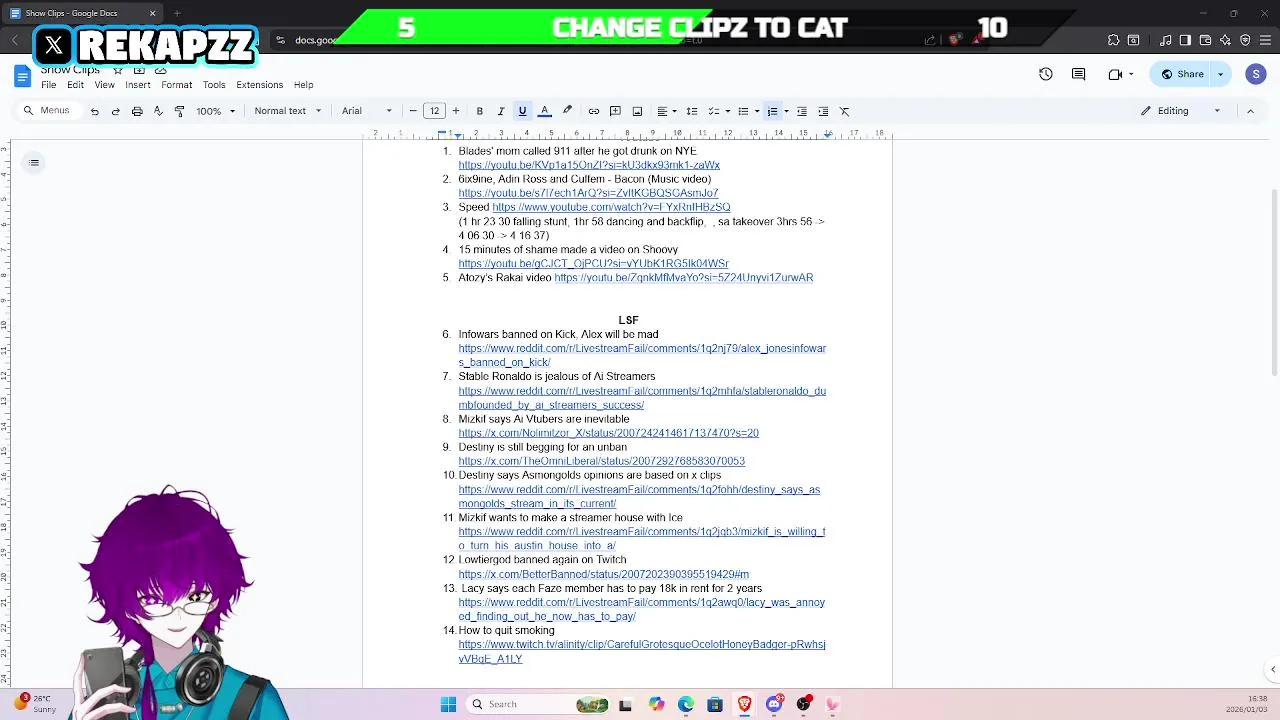Open the Tools menu
The width and height of the screenshot is (1280, 720).
tap(214, 85)
